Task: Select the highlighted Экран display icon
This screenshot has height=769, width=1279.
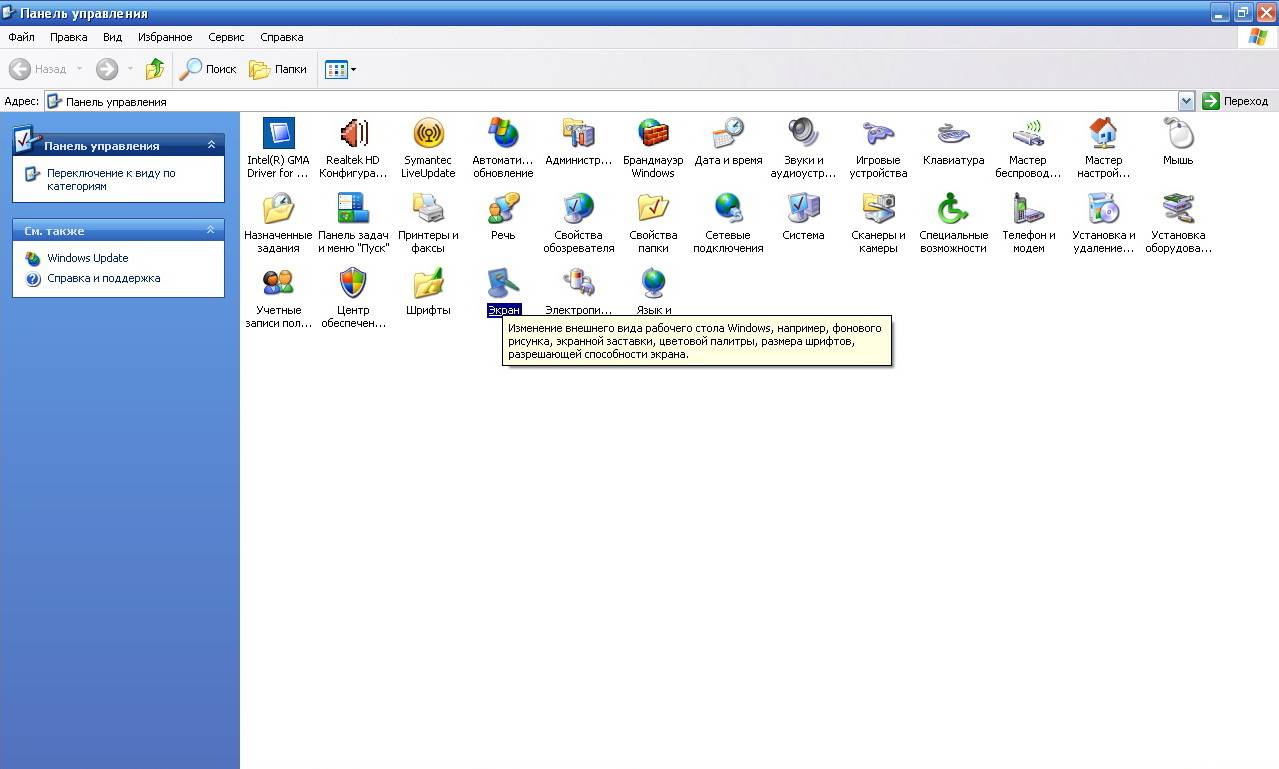Action: point(503,283)
